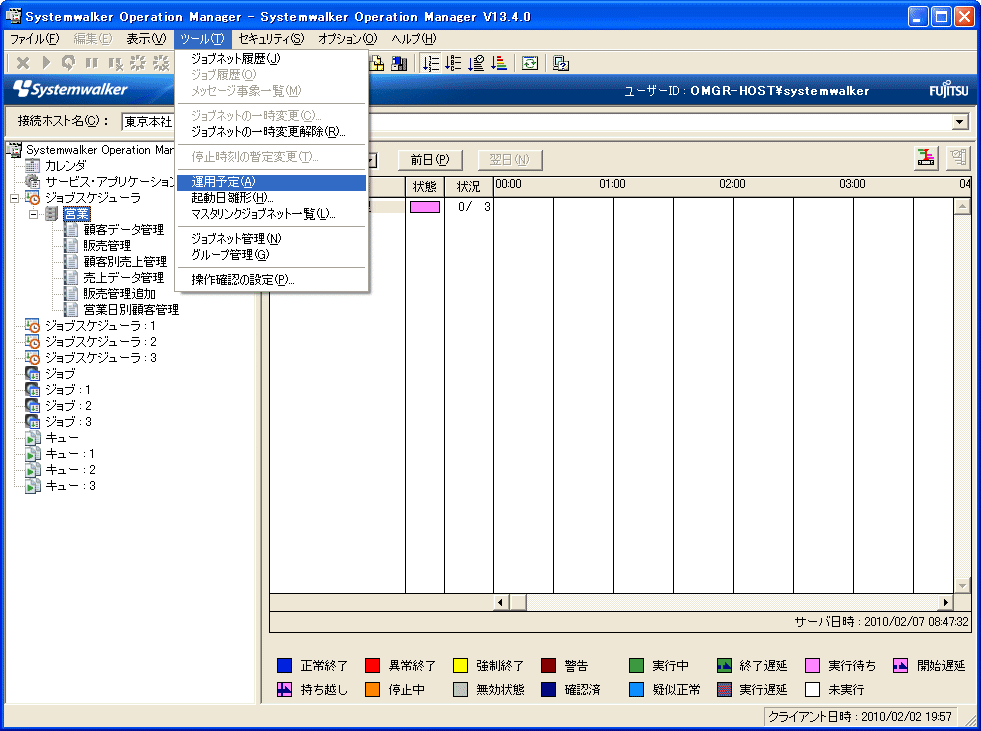Open the セキュリティ(S) menu
Screen dimensions: 981x731
[x=271, y=39]
